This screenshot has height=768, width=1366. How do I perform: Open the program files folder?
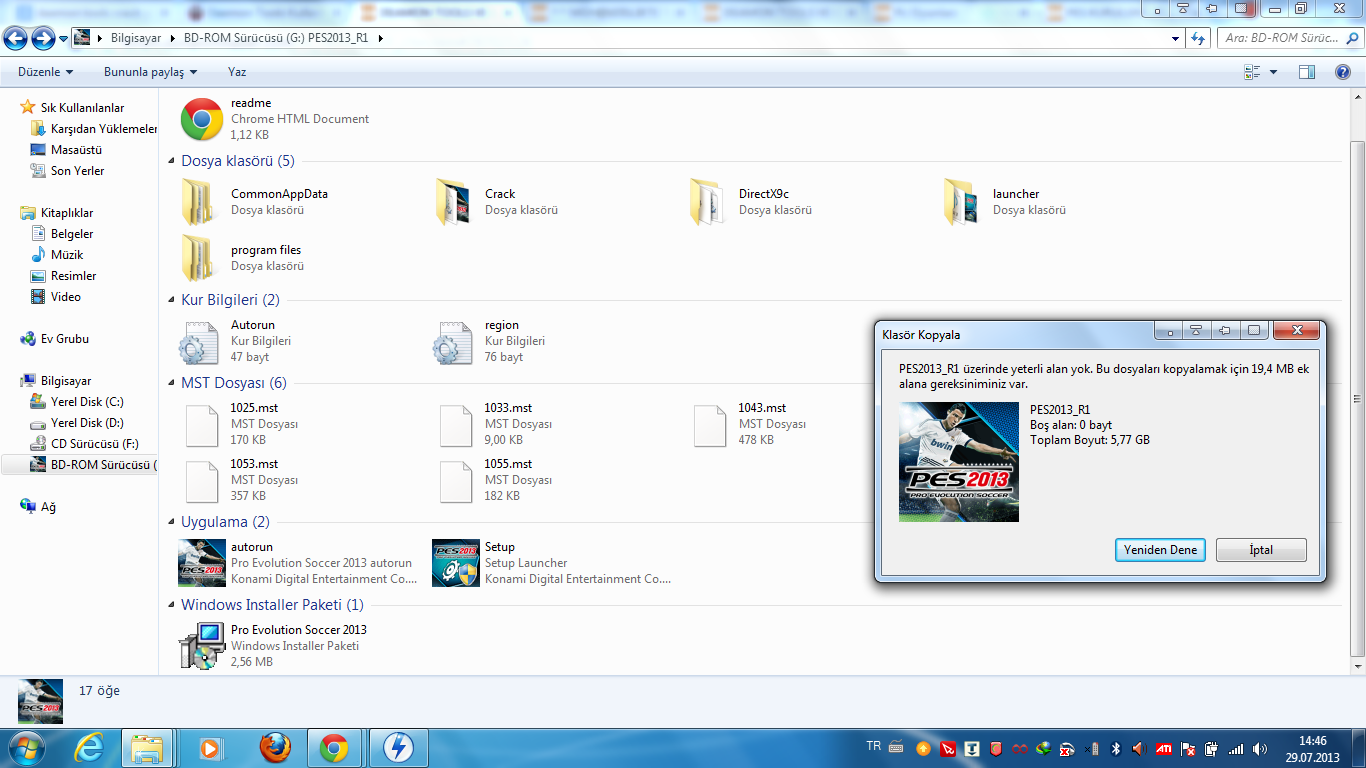click(242, 258)
